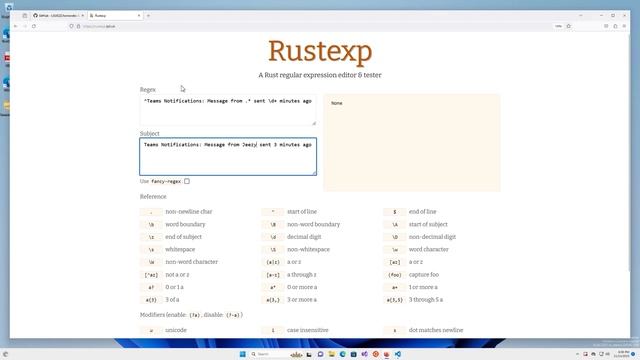The width and height of the screenshot is (640, 360).
Task: Click the 'case insensitive' modifier text
Action: [x=307, y=330]
